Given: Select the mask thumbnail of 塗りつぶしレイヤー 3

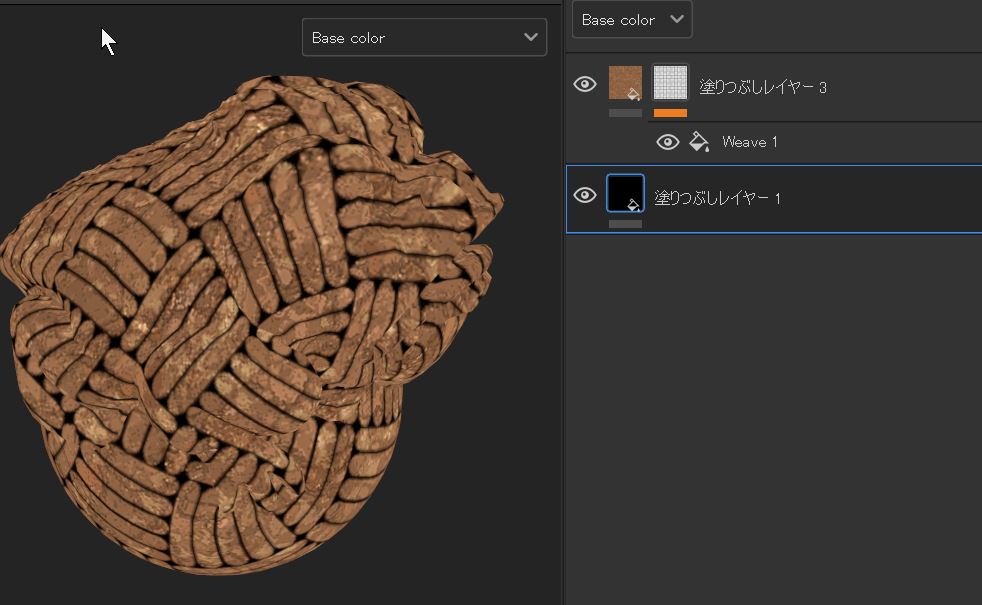Looking at the screenshot, I should coord(670,83).
